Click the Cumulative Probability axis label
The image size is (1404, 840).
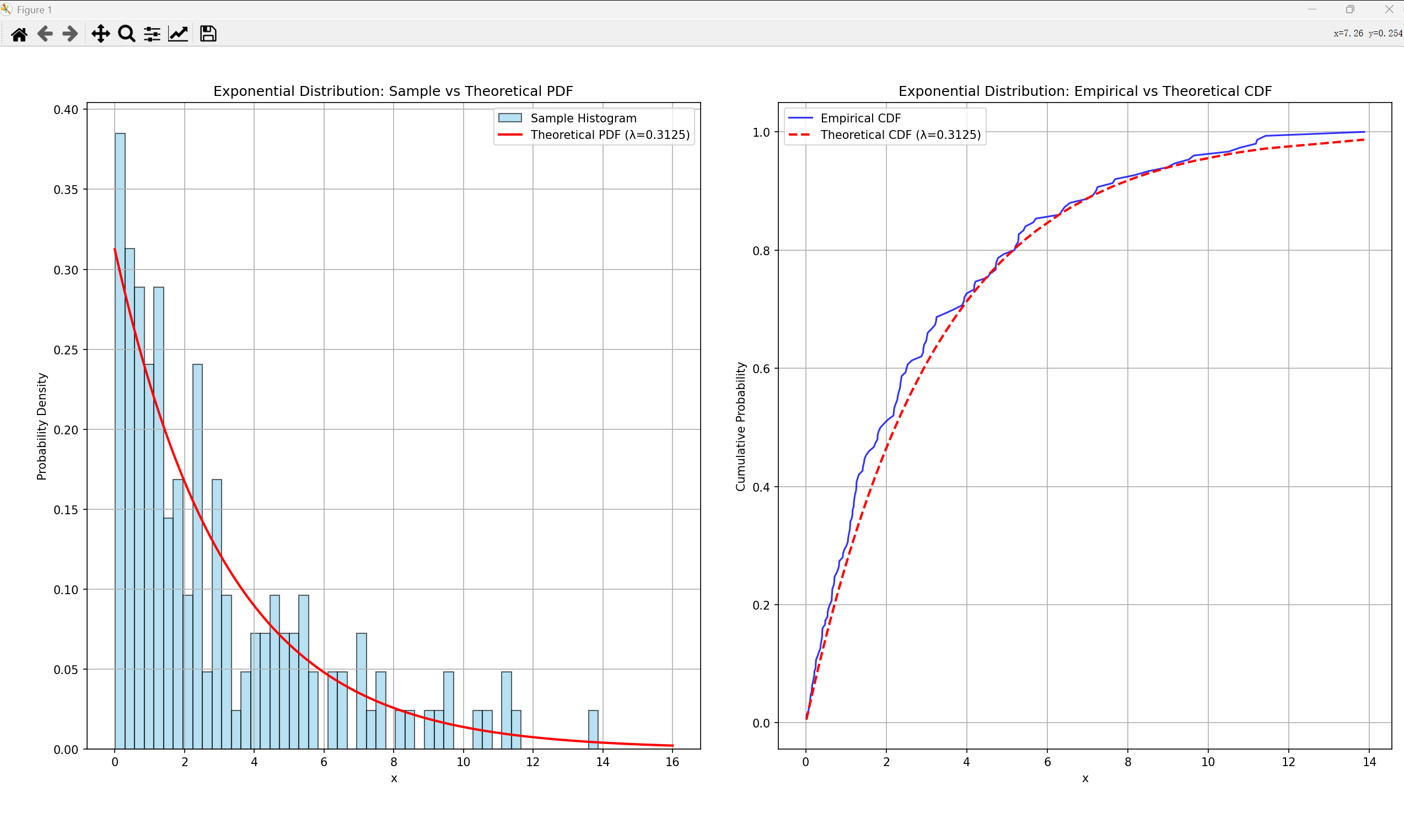tap(740, 426)
